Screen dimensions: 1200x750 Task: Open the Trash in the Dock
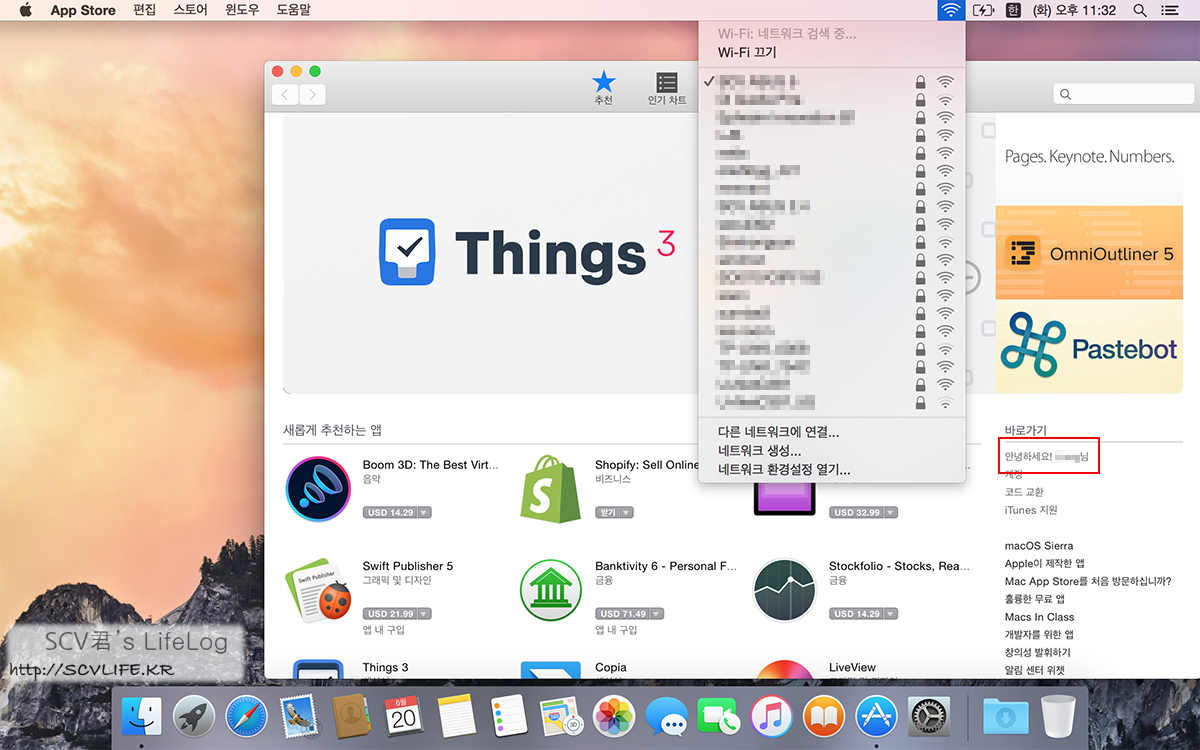click(x=1057, y=716)
